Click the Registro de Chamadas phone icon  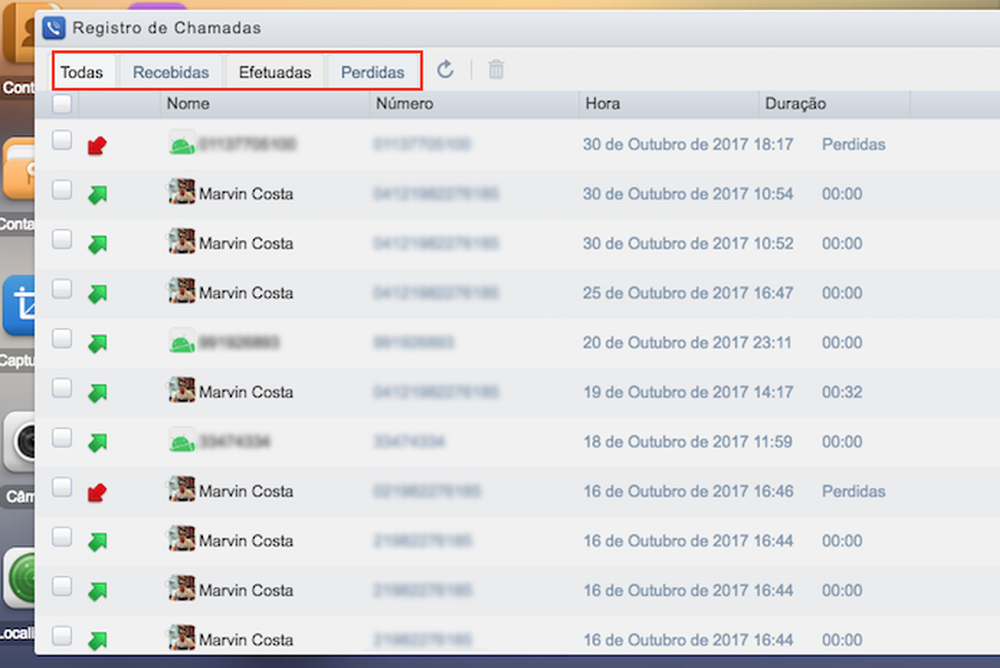pos(54,28)
